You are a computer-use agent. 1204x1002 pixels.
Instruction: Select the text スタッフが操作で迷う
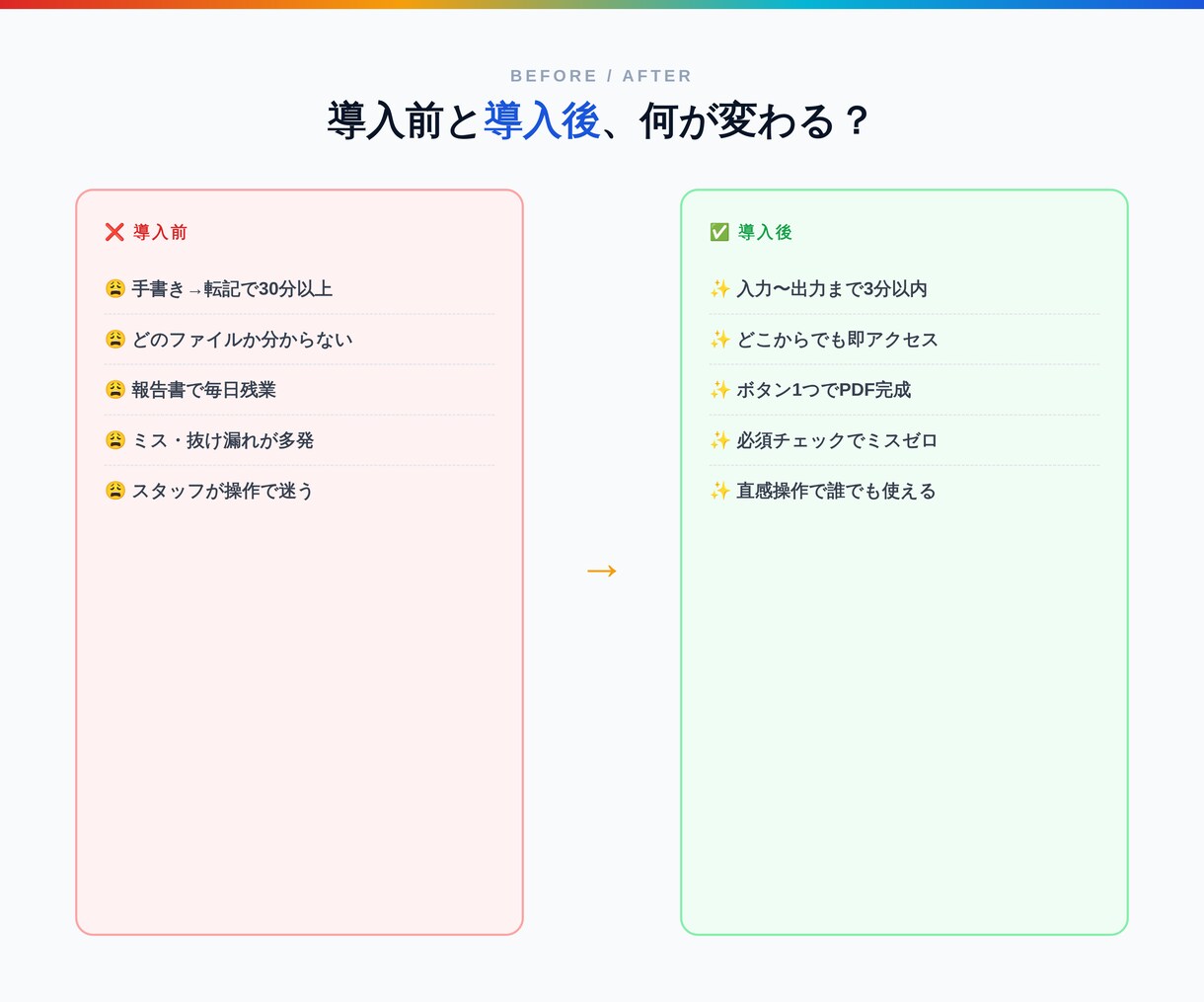[222, 490]
